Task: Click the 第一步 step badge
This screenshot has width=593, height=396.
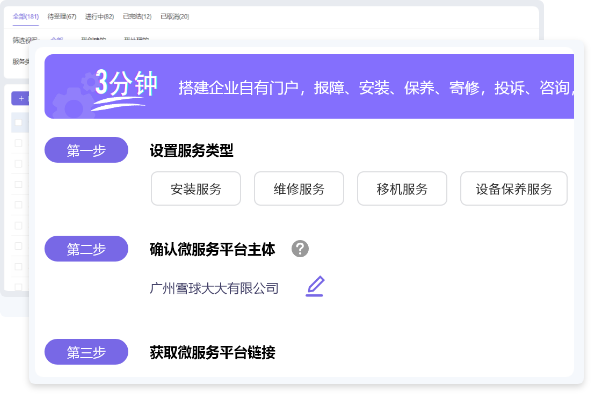Action: click(86, 150)
